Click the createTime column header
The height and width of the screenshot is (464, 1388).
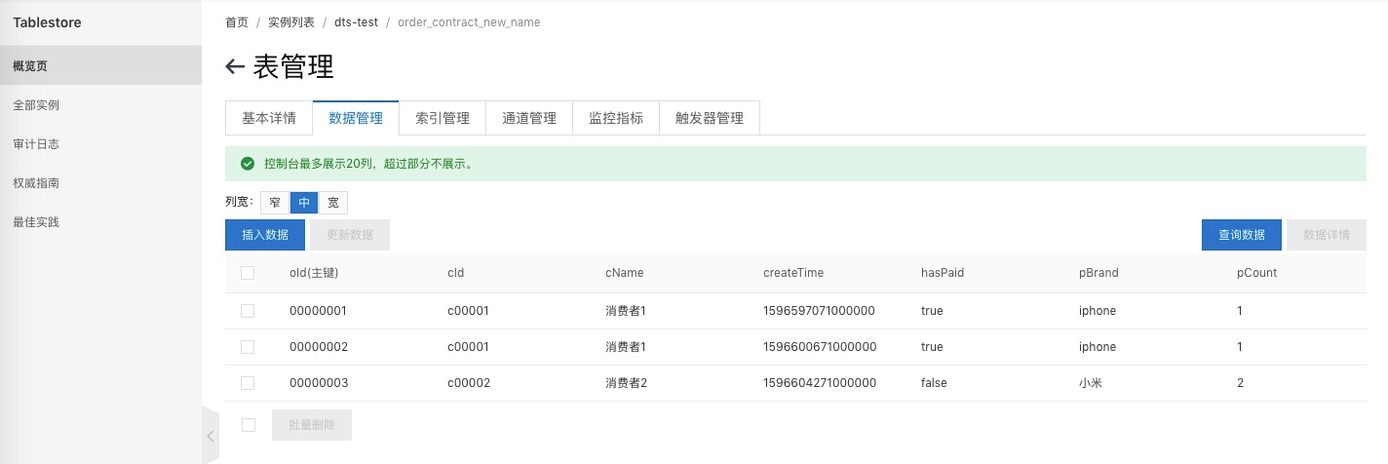794,272
